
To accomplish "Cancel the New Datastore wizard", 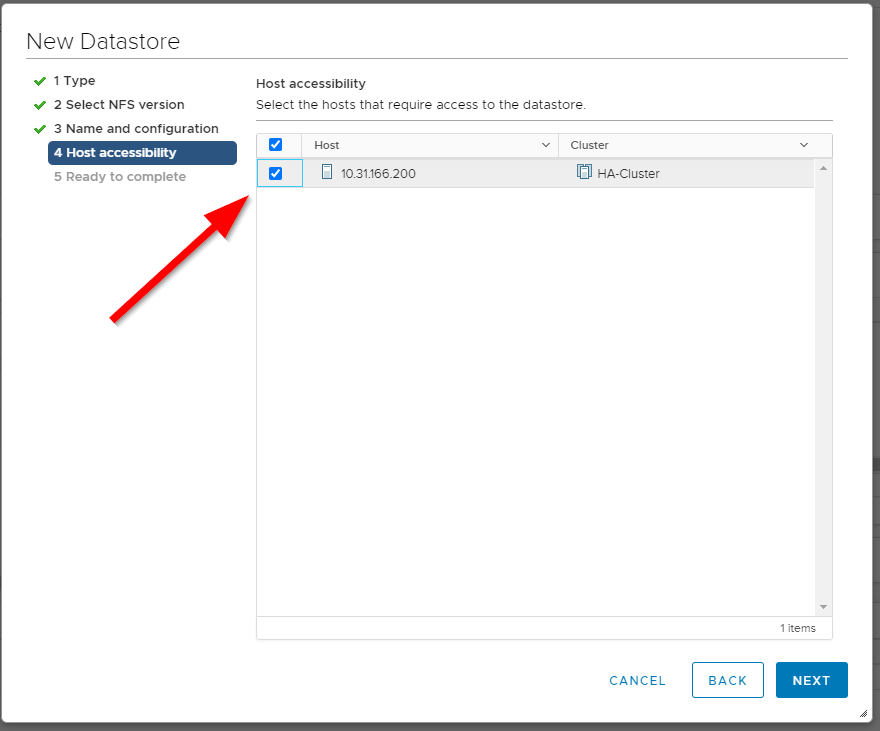I will coord(637,680).
